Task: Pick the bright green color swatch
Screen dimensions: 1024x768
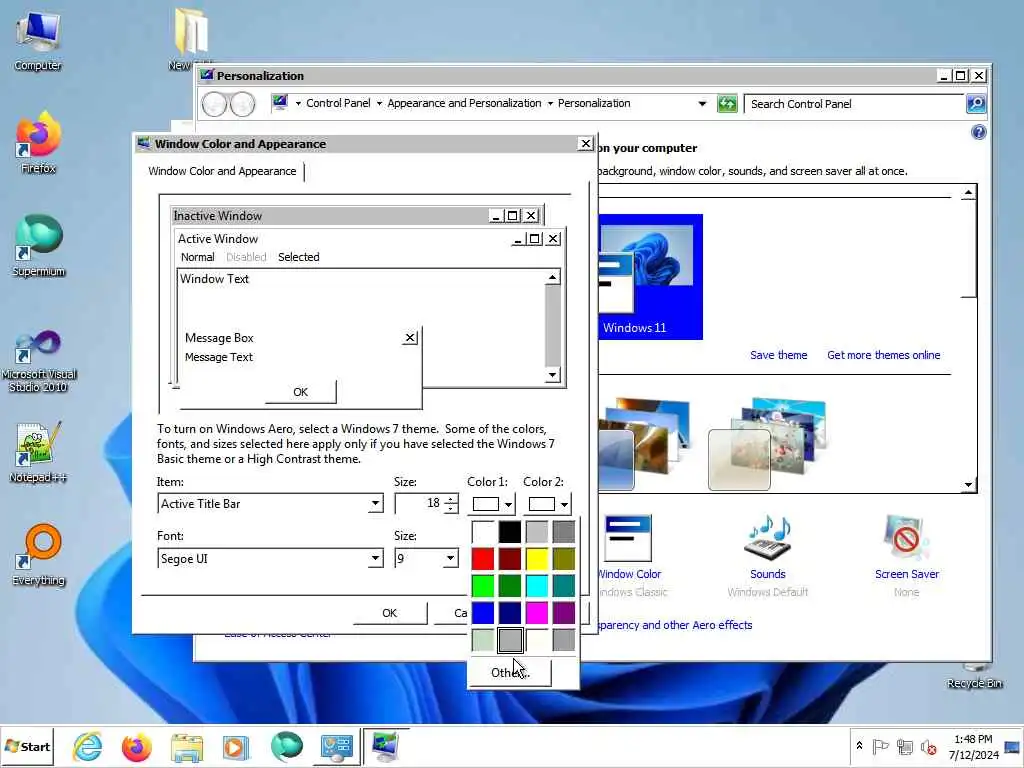Action: click(x=483, y=586)
